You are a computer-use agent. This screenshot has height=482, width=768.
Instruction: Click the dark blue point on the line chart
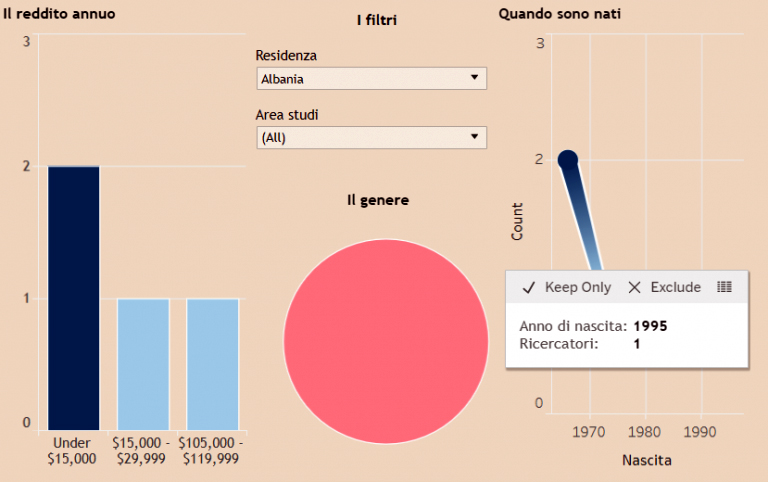click(x=568, y=159)
